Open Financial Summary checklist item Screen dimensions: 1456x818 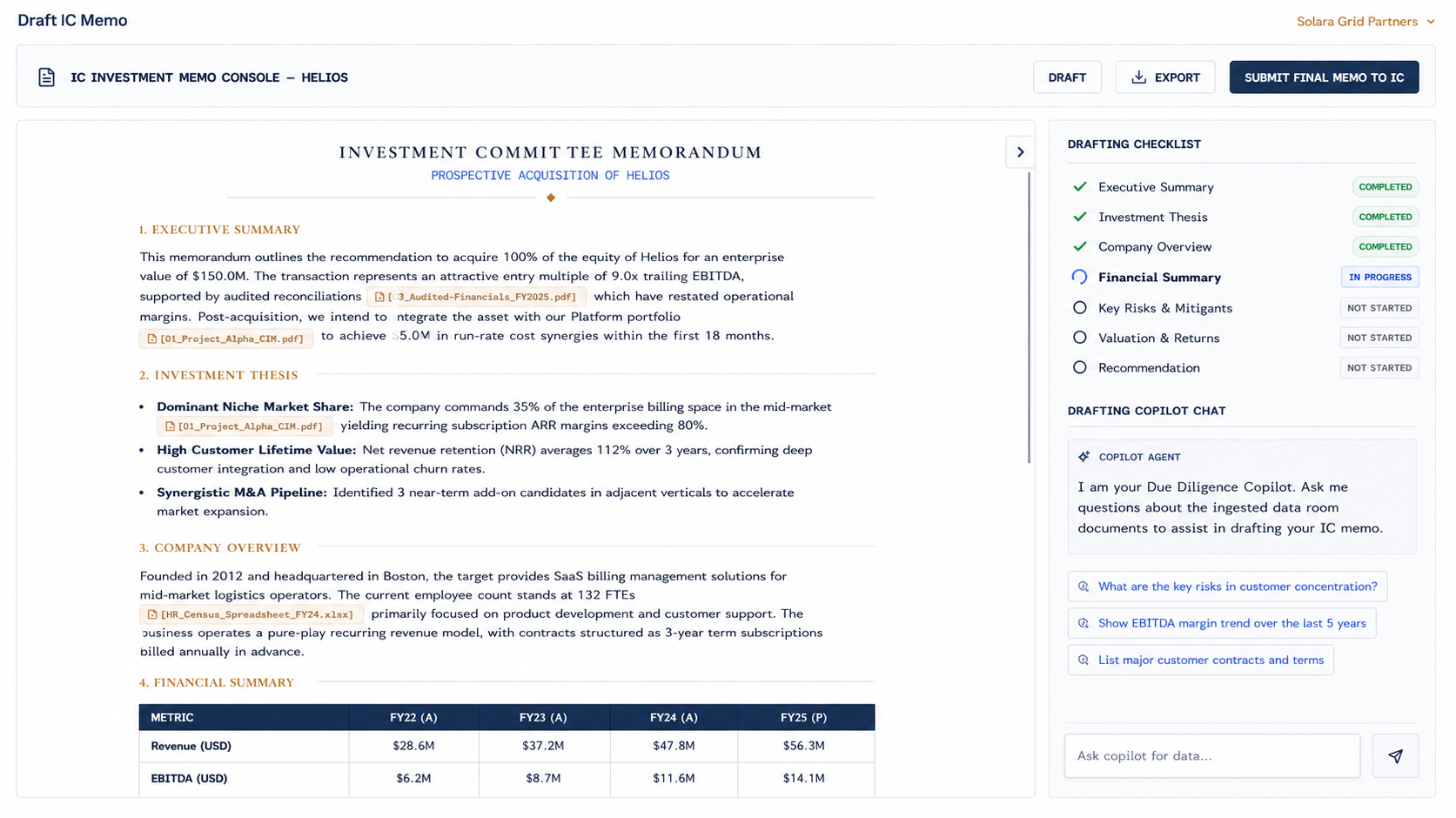click(x=1159, y=278)
